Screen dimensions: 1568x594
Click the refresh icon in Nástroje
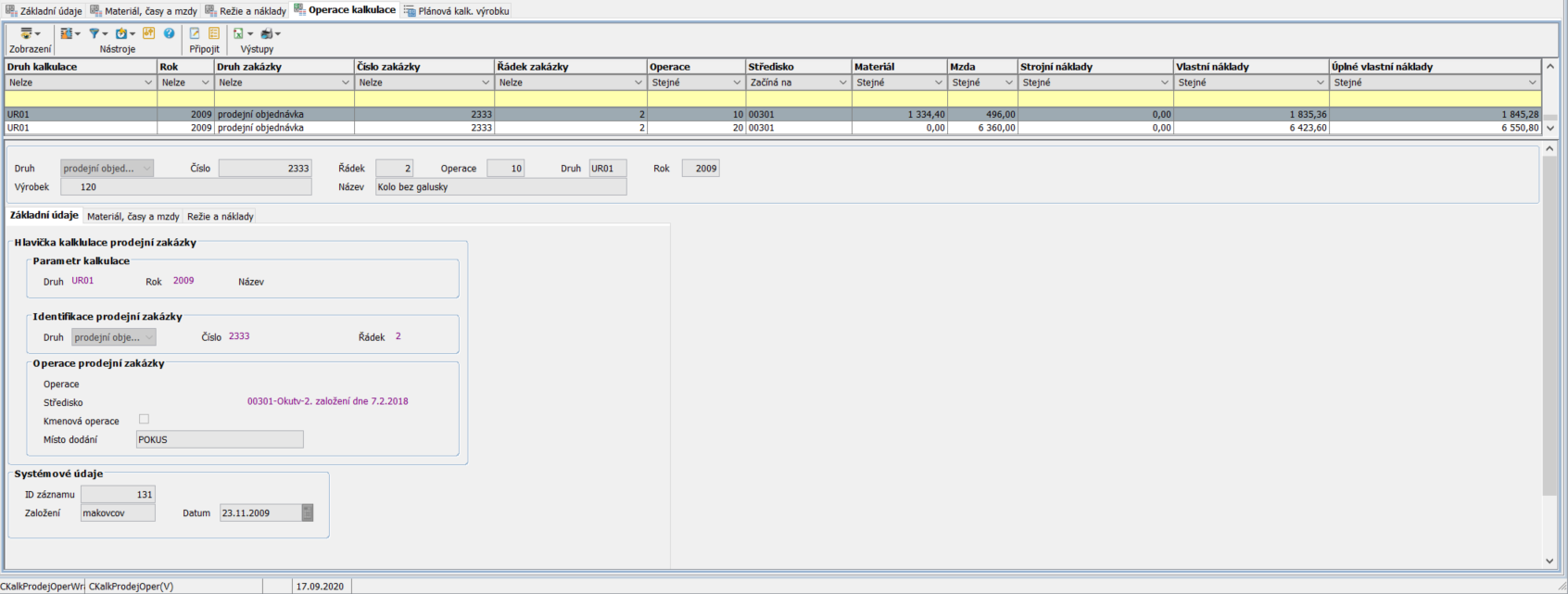coord(122,33)
